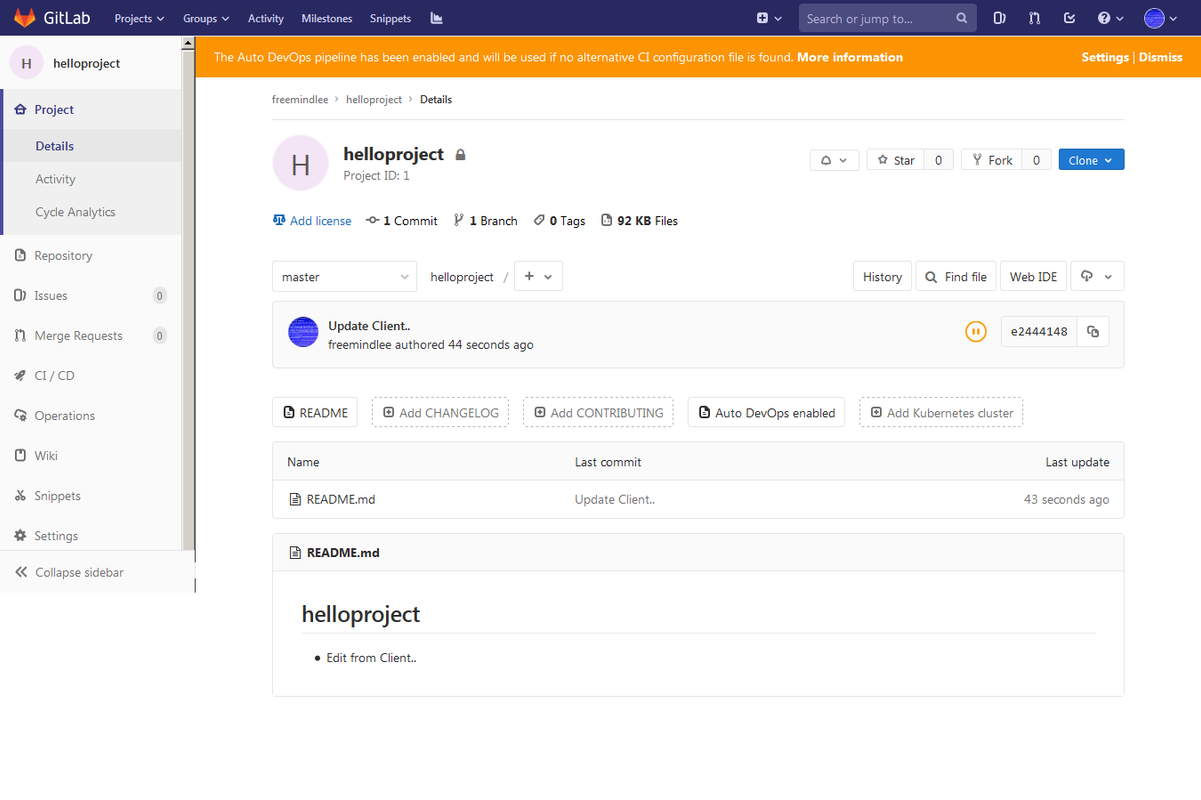Click the helloproject avatar in the sidebar
The height and width of the screenshot is (800, 1201).
point(26,63)
